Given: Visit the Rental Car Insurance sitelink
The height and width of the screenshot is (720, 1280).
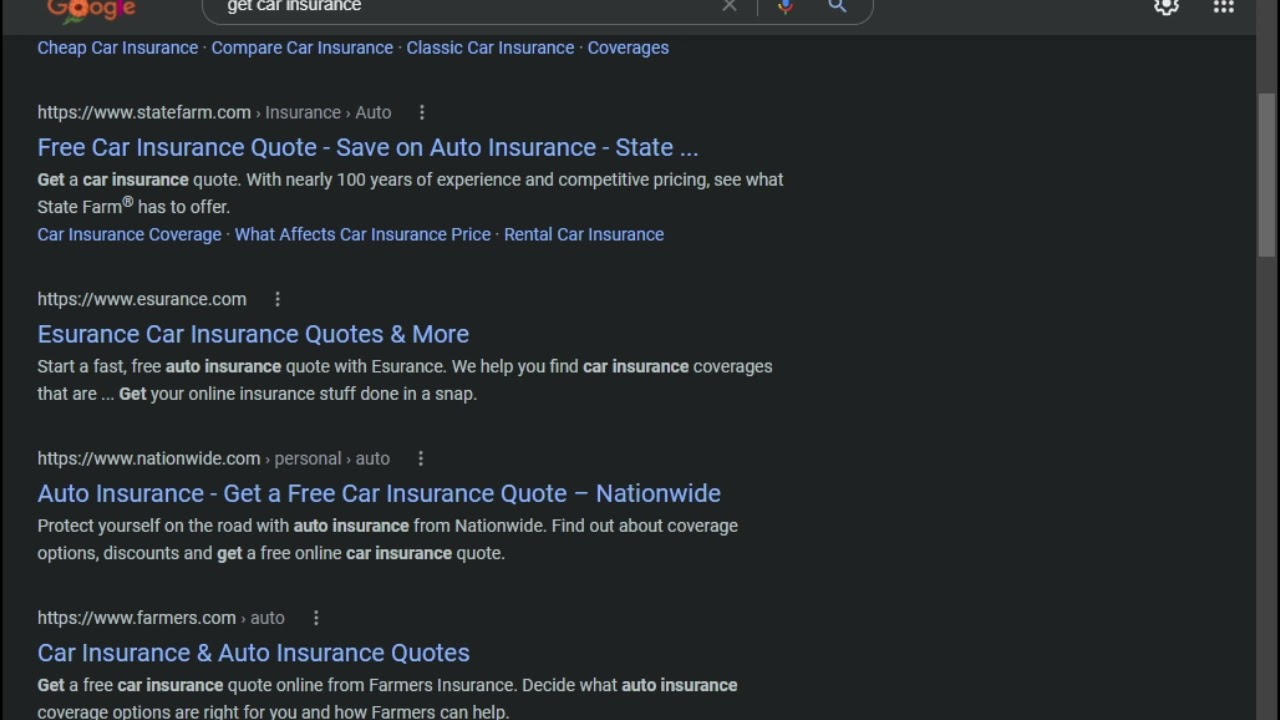Looking at the screenshot, I should [584, 234].
